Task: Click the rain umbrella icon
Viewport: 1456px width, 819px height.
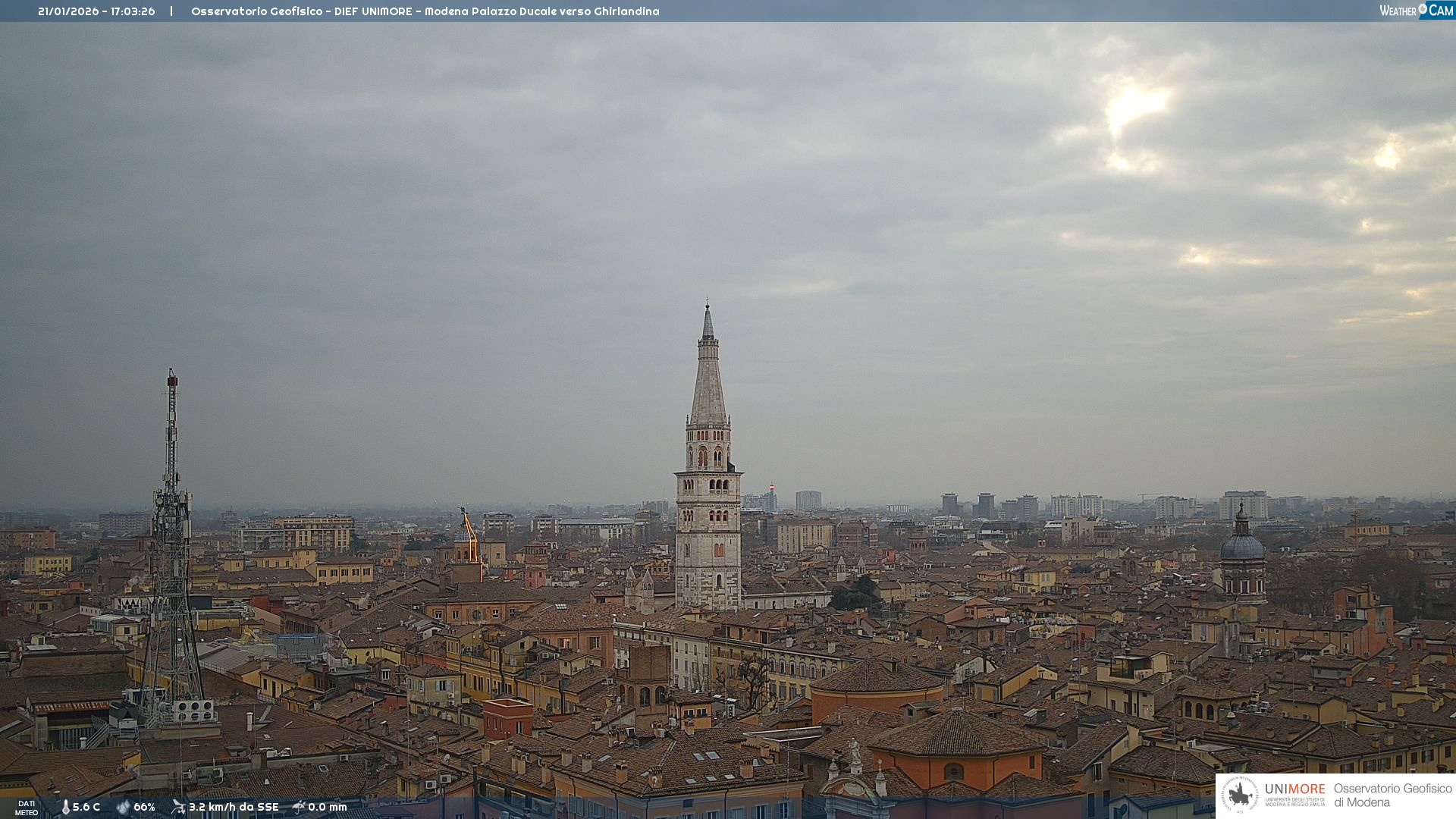Action: point(299,807)
